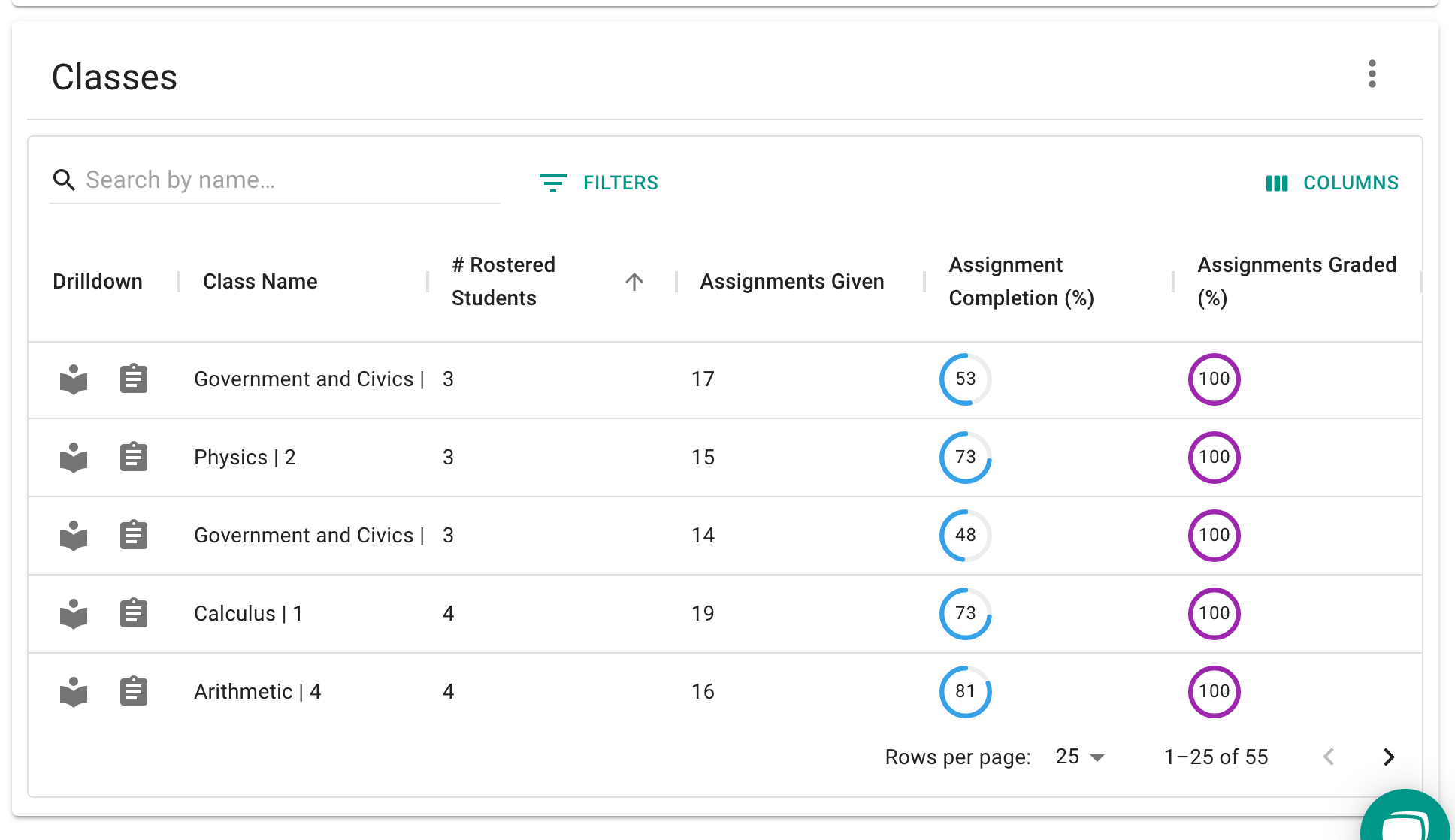The height and width of the screenshot is (840, 1455).
Task: Open Rows per page dropdown showing 25
Action: [1080, 757]
